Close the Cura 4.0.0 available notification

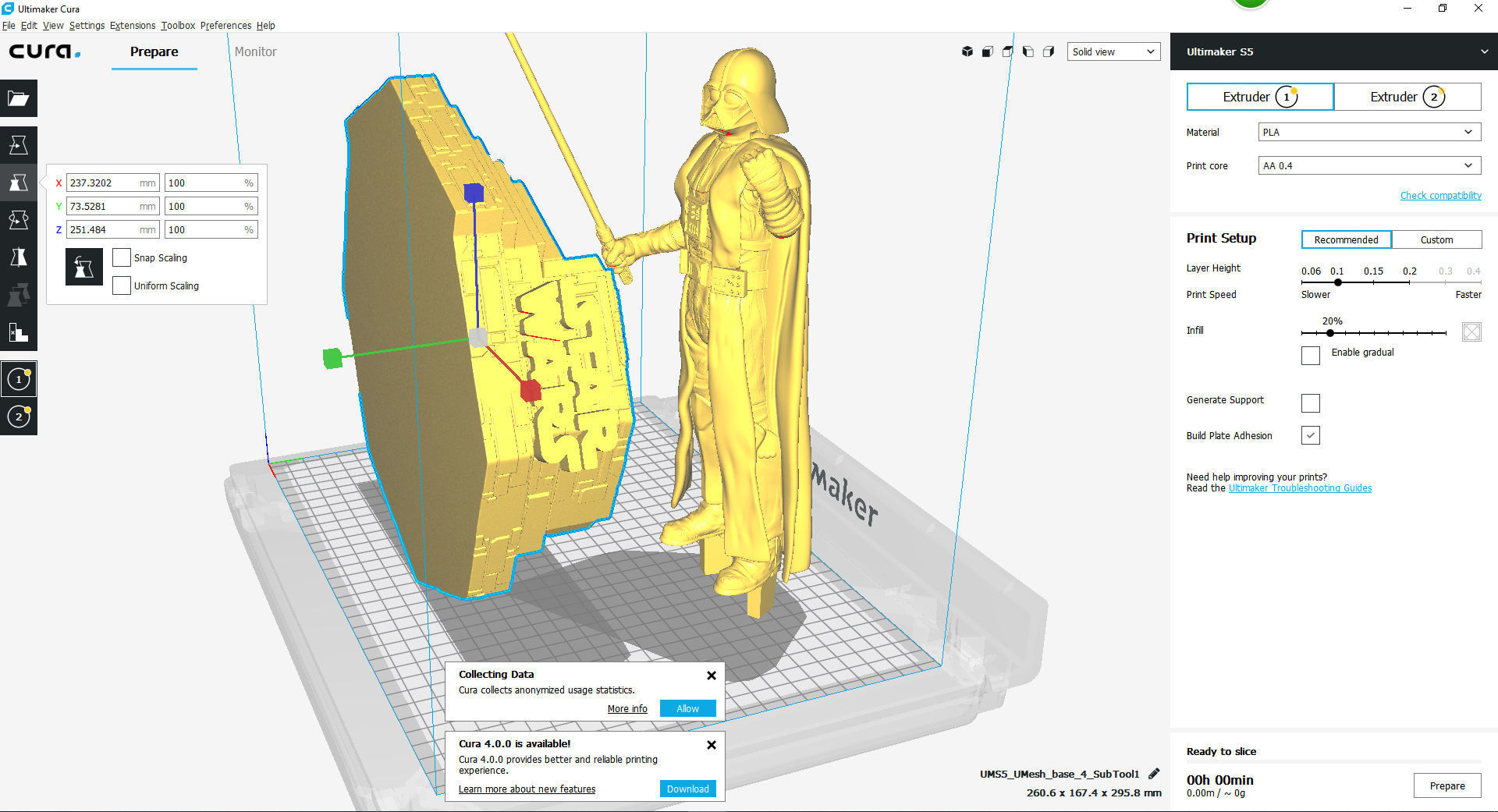click(712, 745)
